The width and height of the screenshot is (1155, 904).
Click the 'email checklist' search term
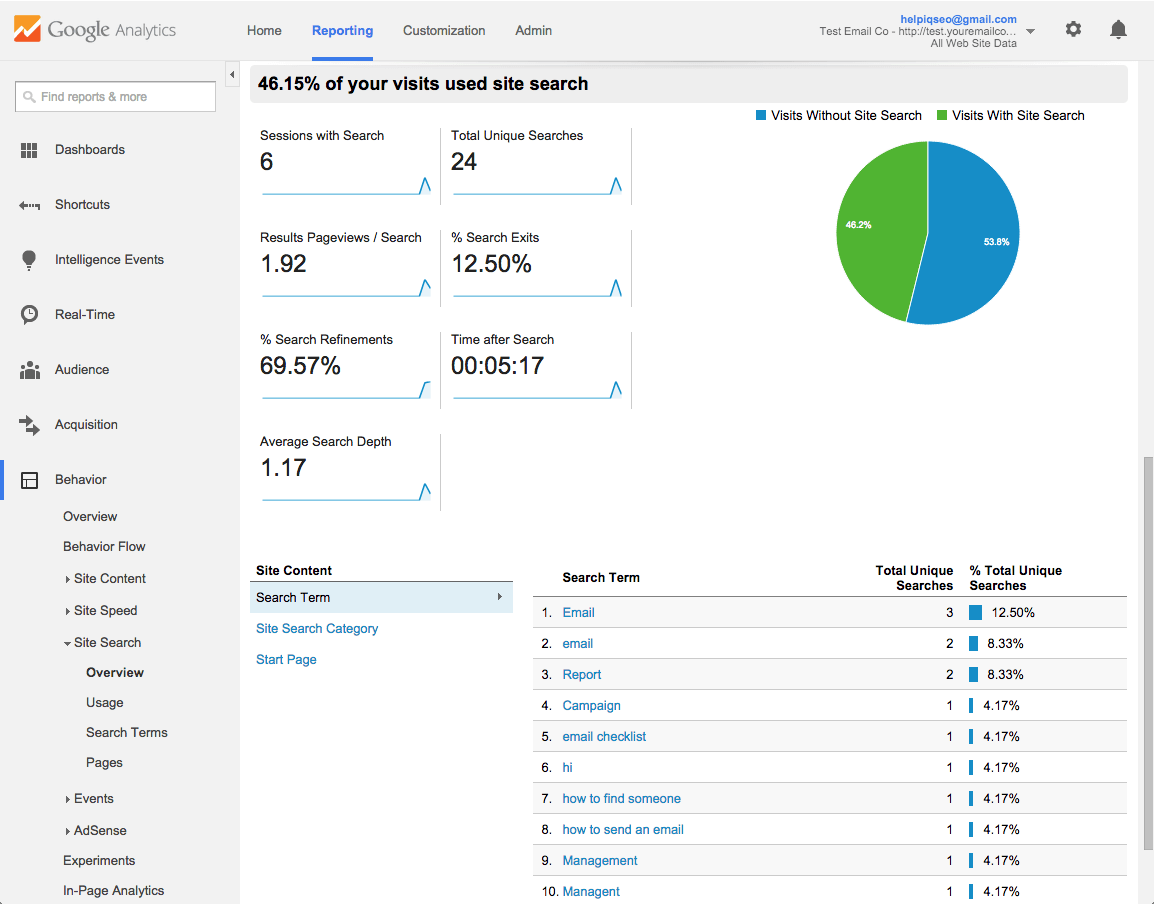pos(604,737)
